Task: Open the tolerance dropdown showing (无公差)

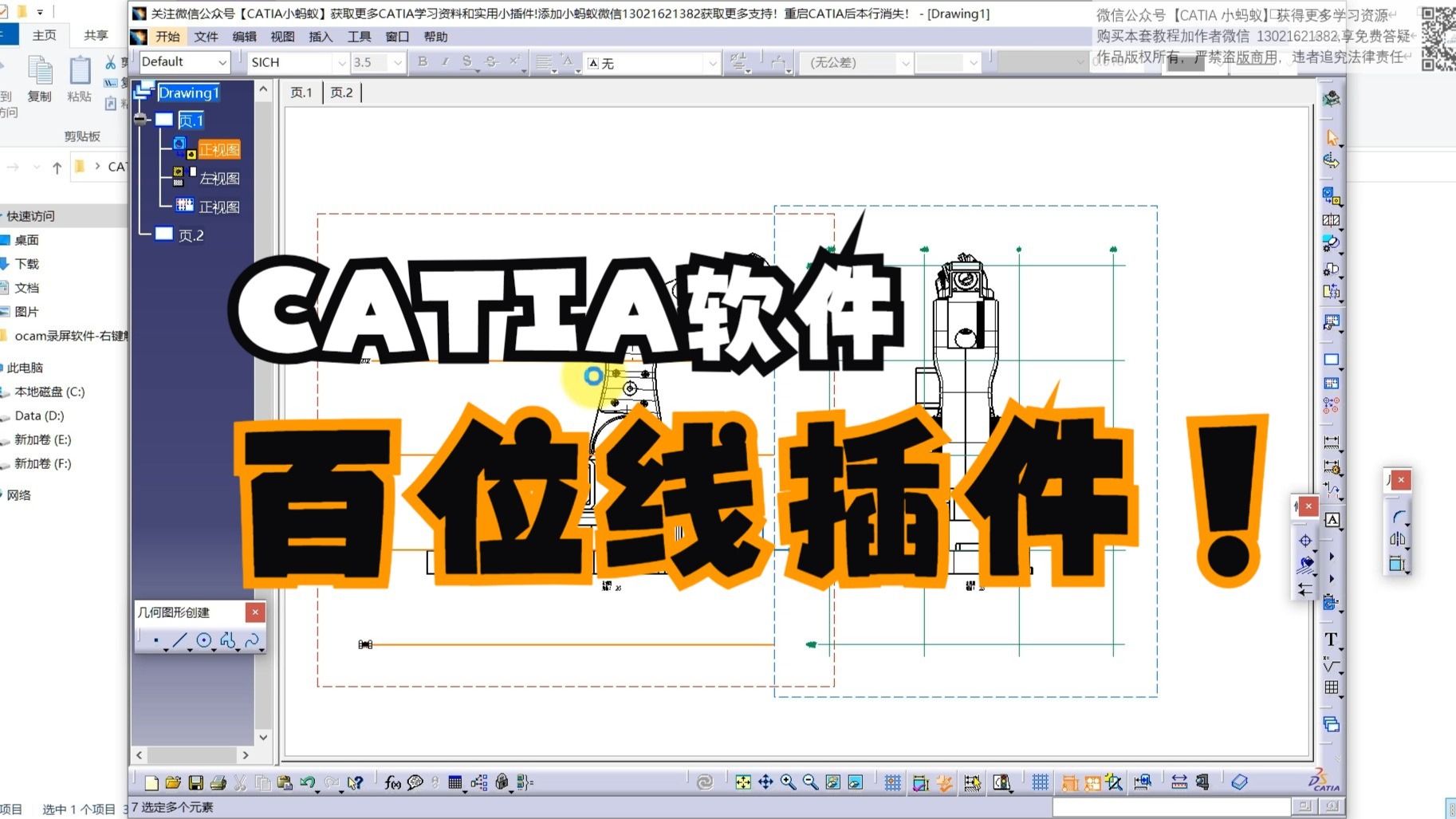Action: (904, 62)
